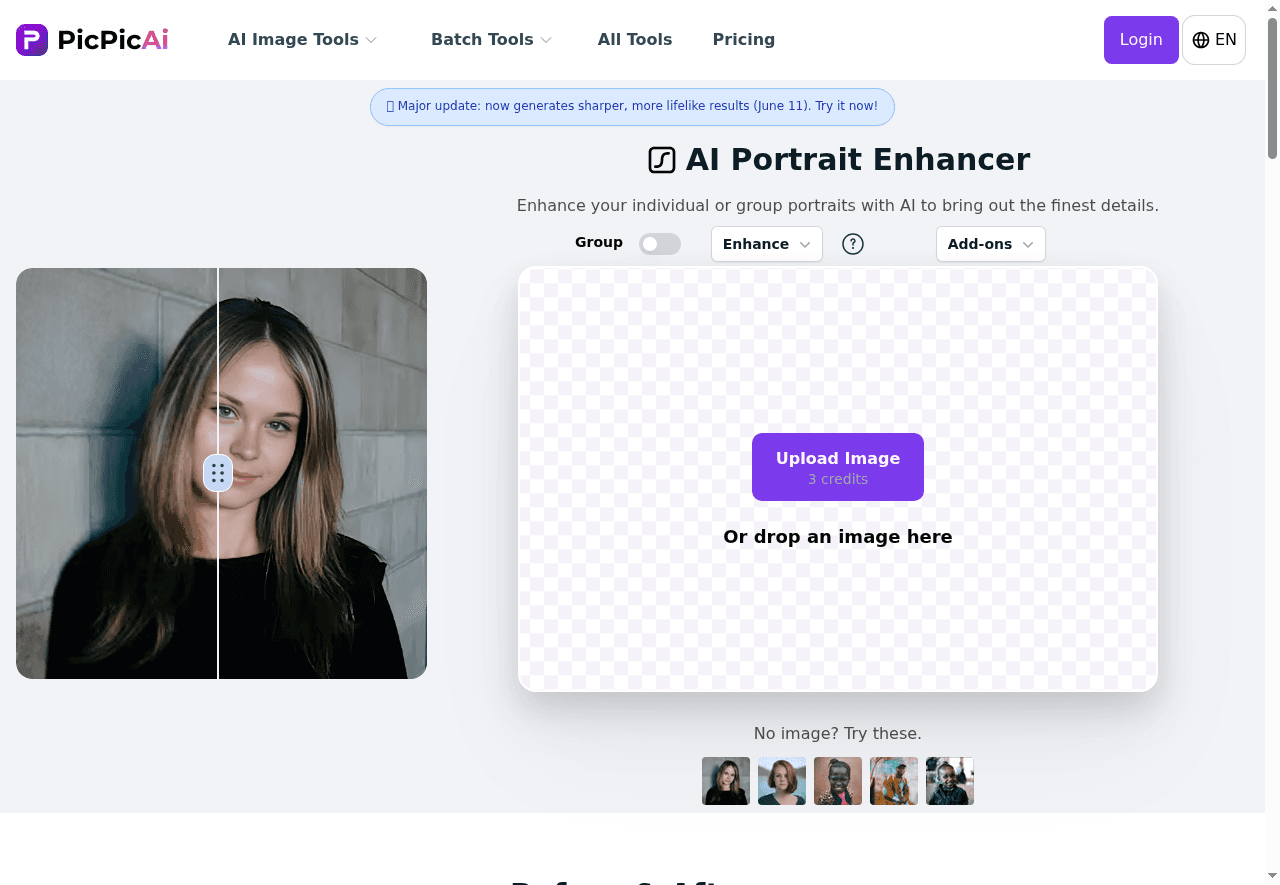Click the PicPicAi logo icon
The image size is (1280, 885).
pos(31,39)
